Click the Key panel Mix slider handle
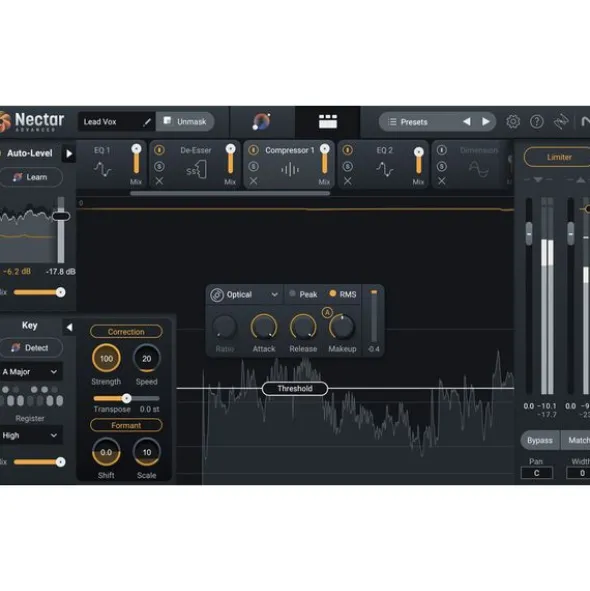 (60, 462)
